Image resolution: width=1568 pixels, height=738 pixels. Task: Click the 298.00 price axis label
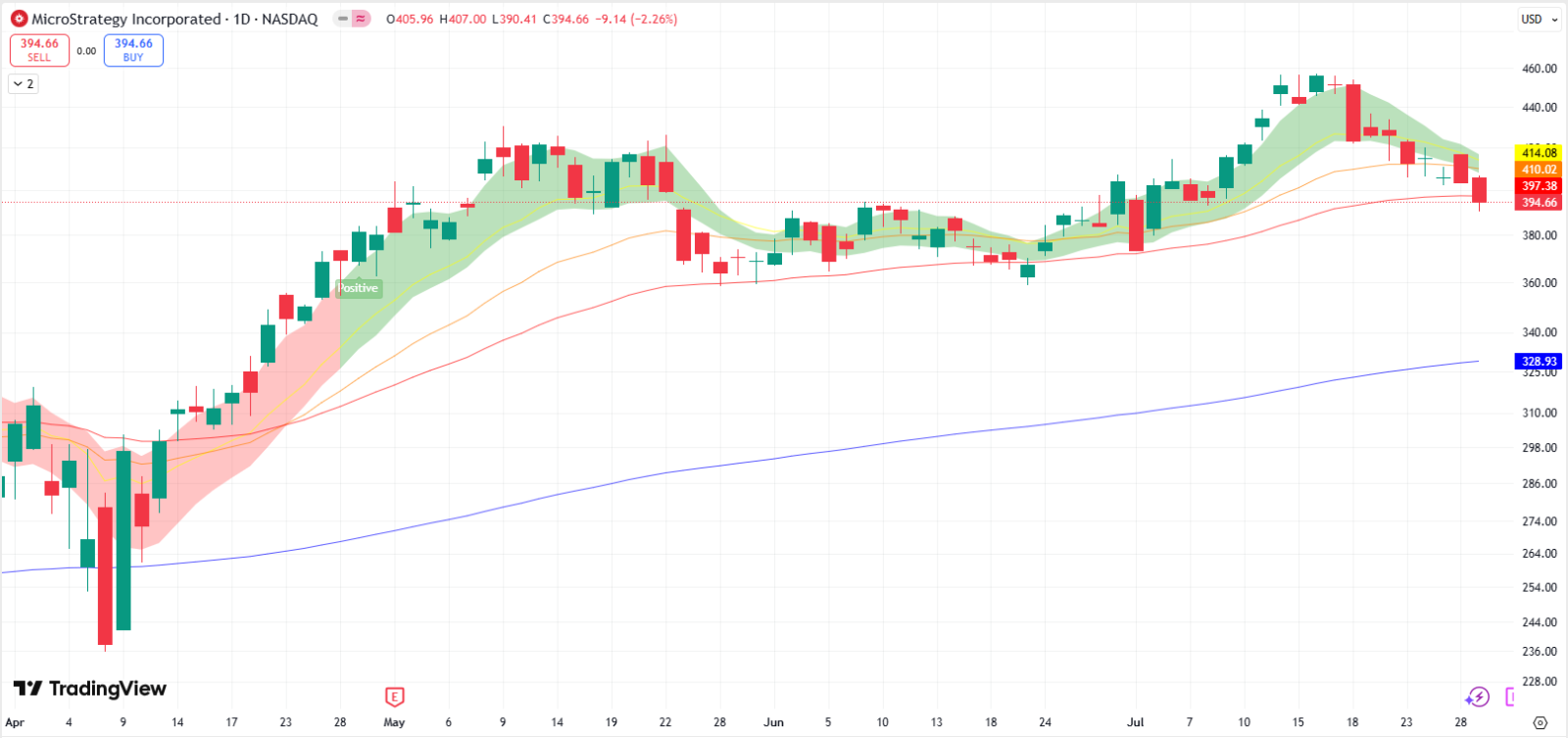(x=1539, y=447)
